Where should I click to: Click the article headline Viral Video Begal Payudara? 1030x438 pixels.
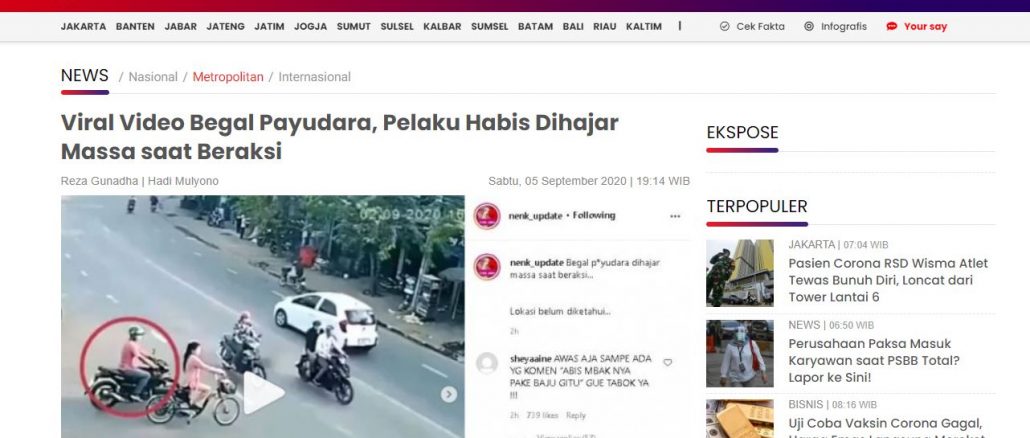click(340, 137)
